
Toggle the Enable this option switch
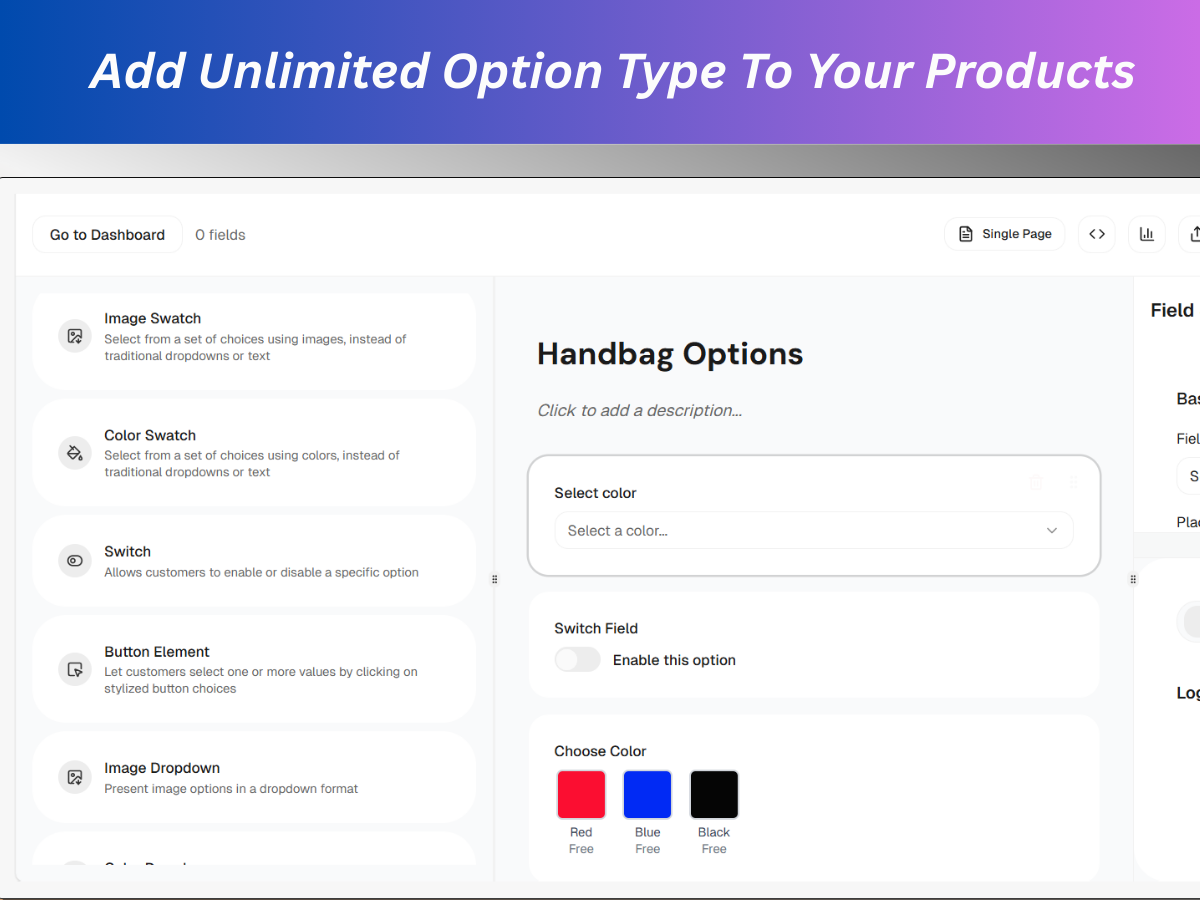coord(578,660)
